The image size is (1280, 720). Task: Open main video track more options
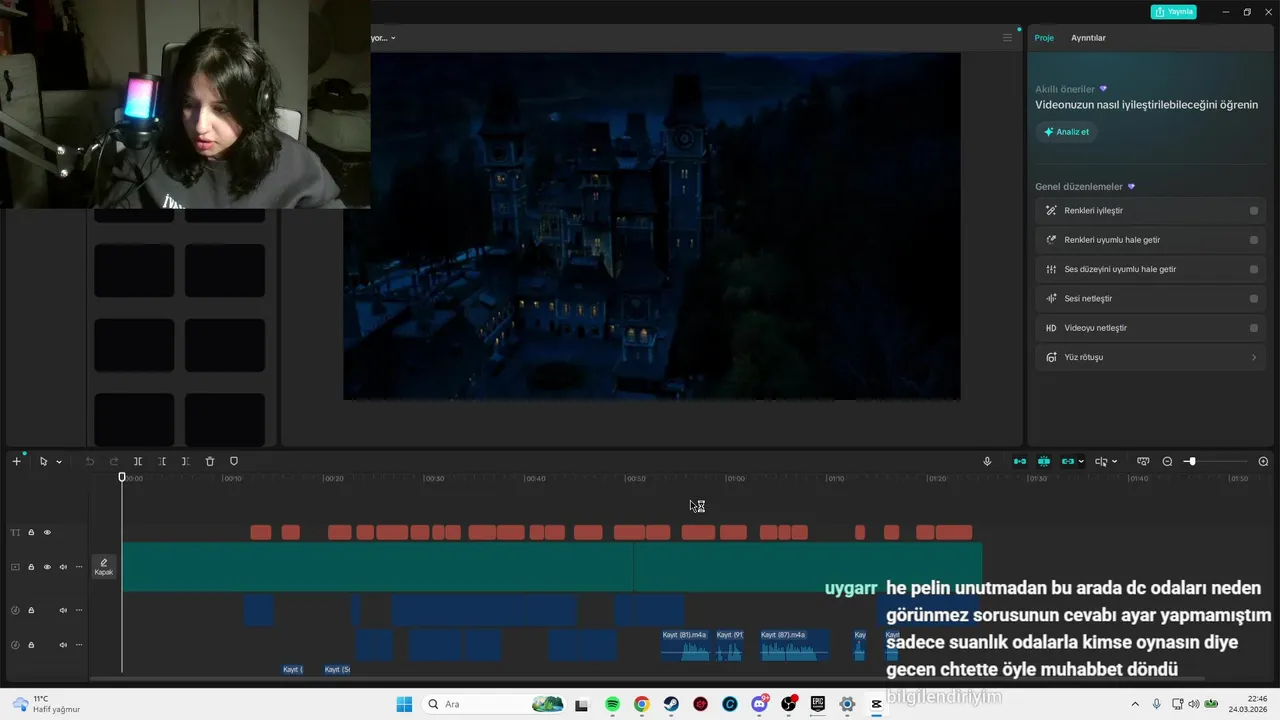79,567
